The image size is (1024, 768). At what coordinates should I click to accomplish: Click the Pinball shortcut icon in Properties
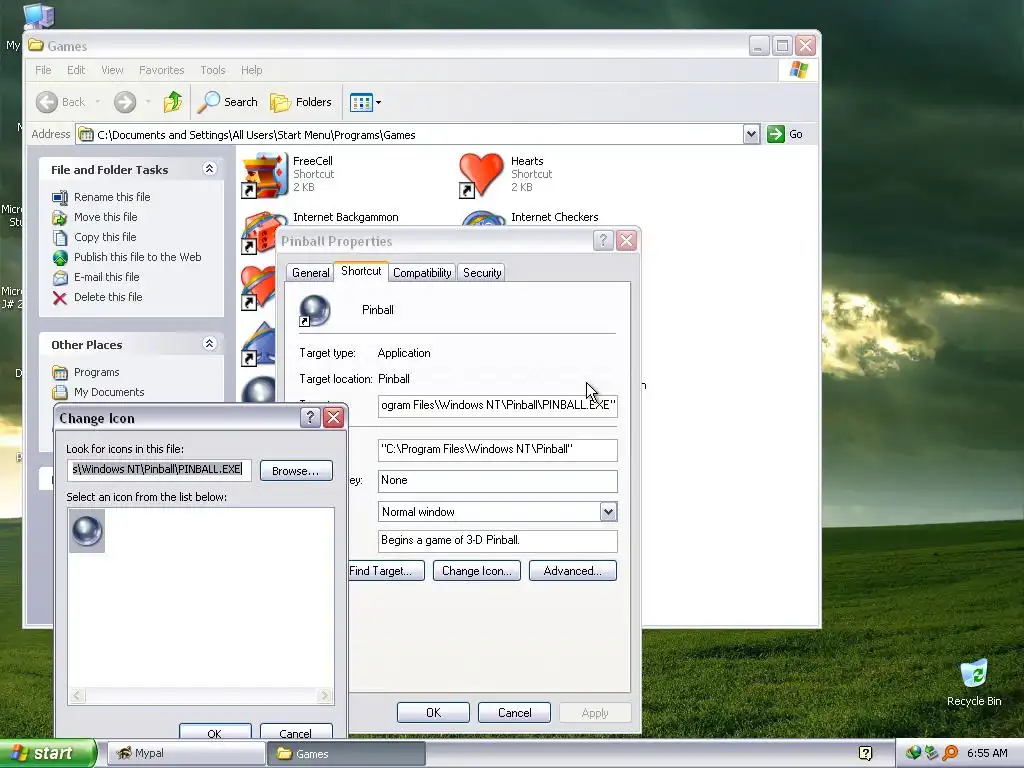coord(314,311)
